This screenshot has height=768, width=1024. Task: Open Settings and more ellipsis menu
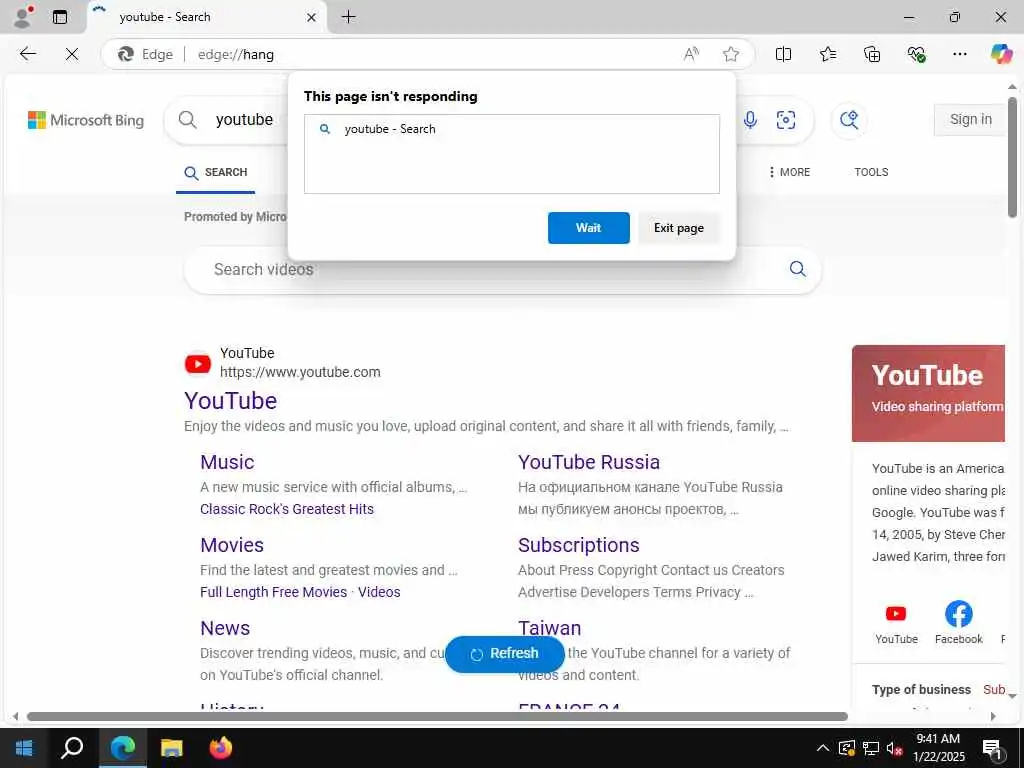tap(959, 54)
